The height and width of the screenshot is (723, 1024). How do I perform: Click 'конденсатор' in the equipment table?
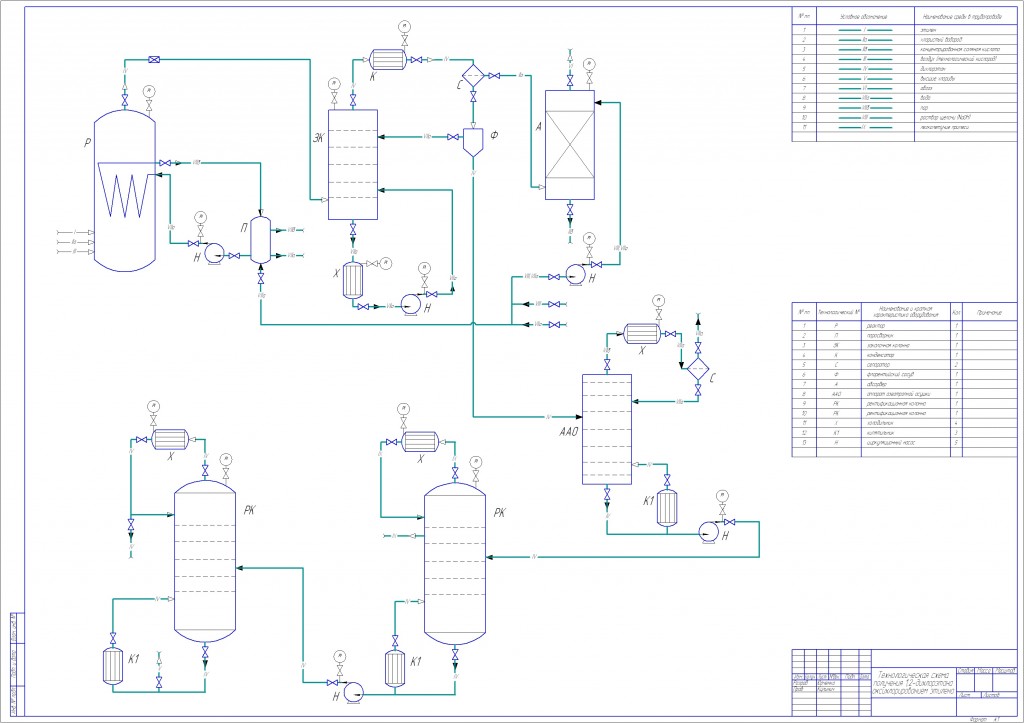click(880, 355)
